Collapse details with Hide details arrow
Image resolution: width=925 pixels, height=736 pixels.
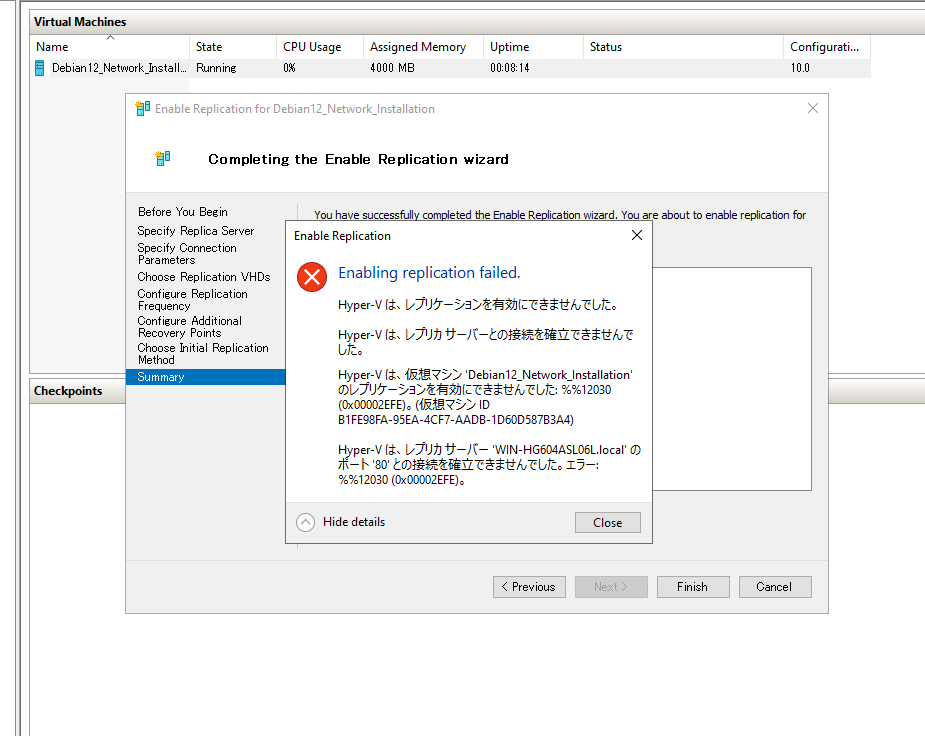306,523
